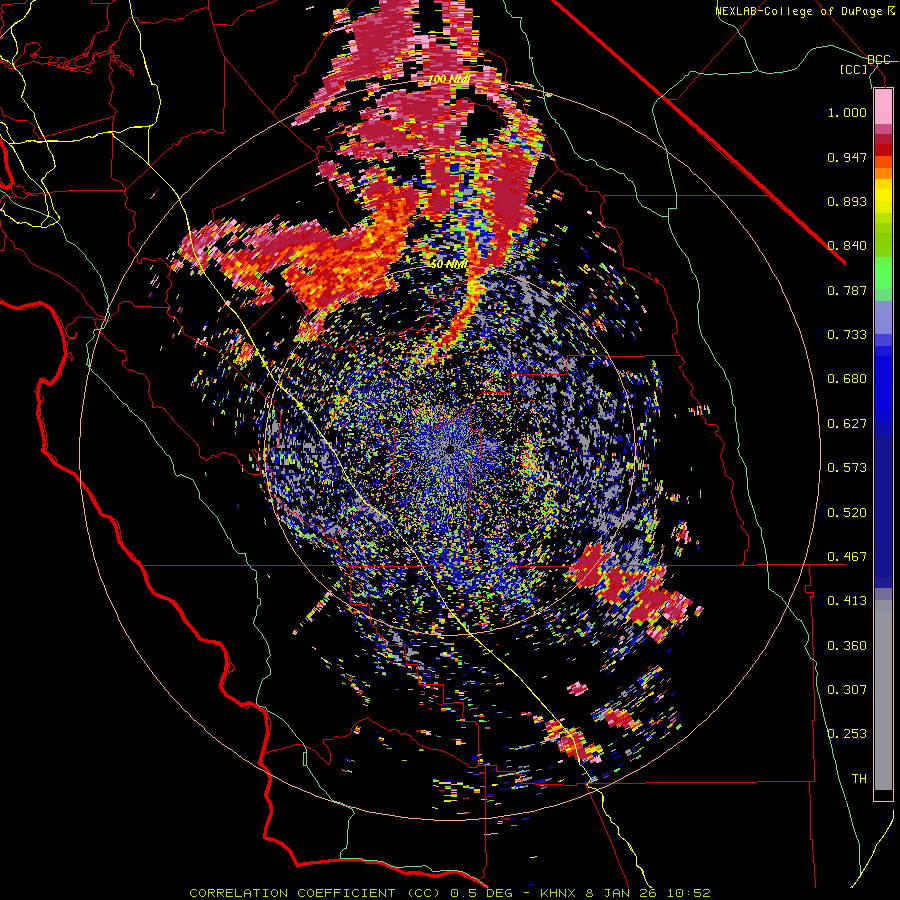Viewport: 900px width, 900px height.
Task: Click the 0.893 scale value
Action: click(847, 201)
